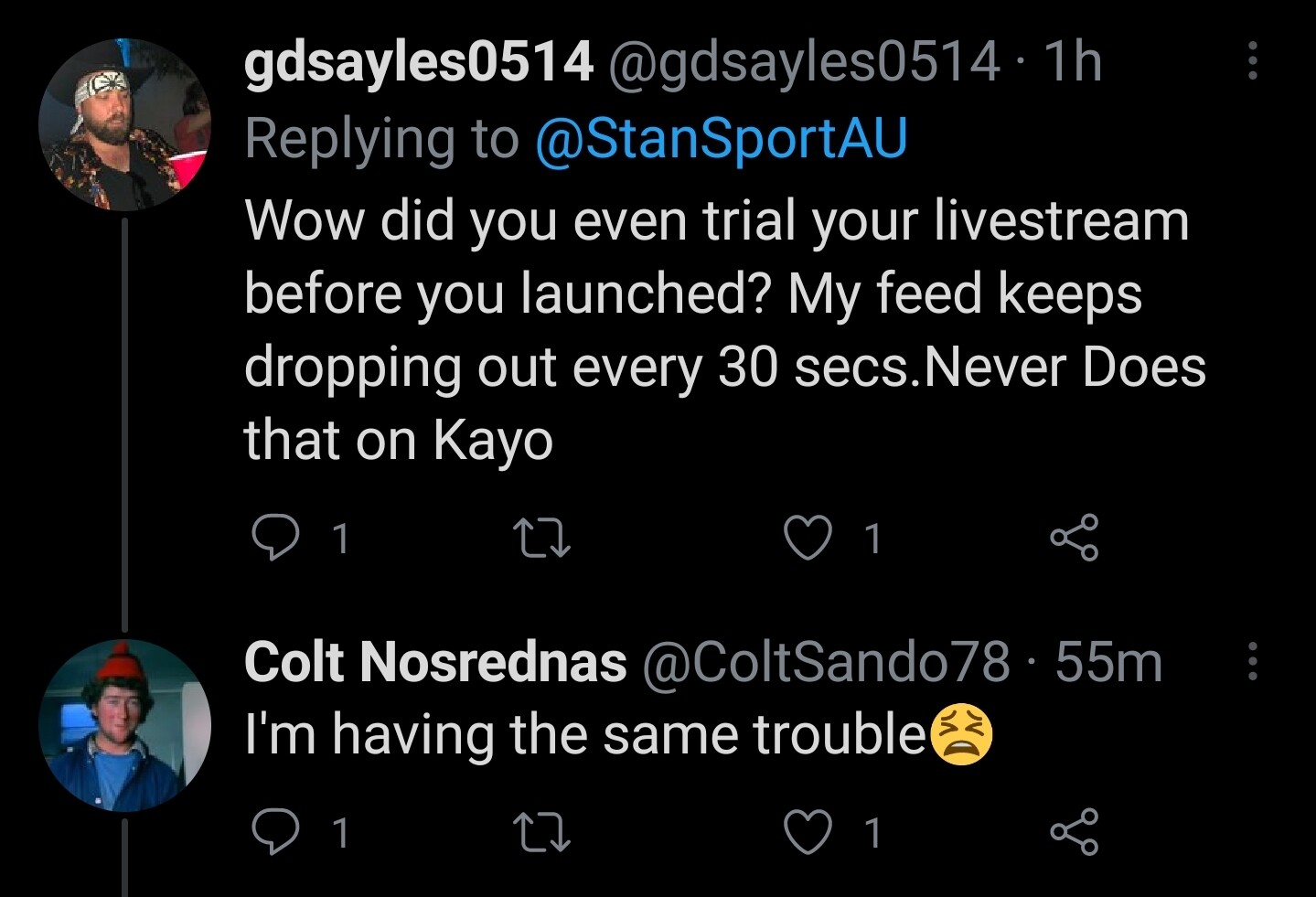1316x897 pixels.
Task: Open the @StanSportAU mention link
Action: point(721,139)
